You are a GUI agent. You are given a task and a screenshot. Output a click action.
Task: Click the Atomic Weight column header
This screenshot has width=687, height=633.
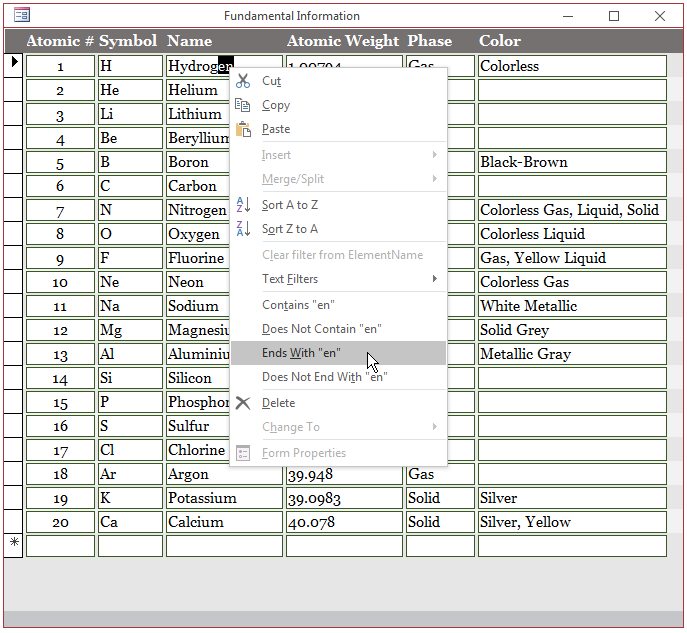pos(343,41)
